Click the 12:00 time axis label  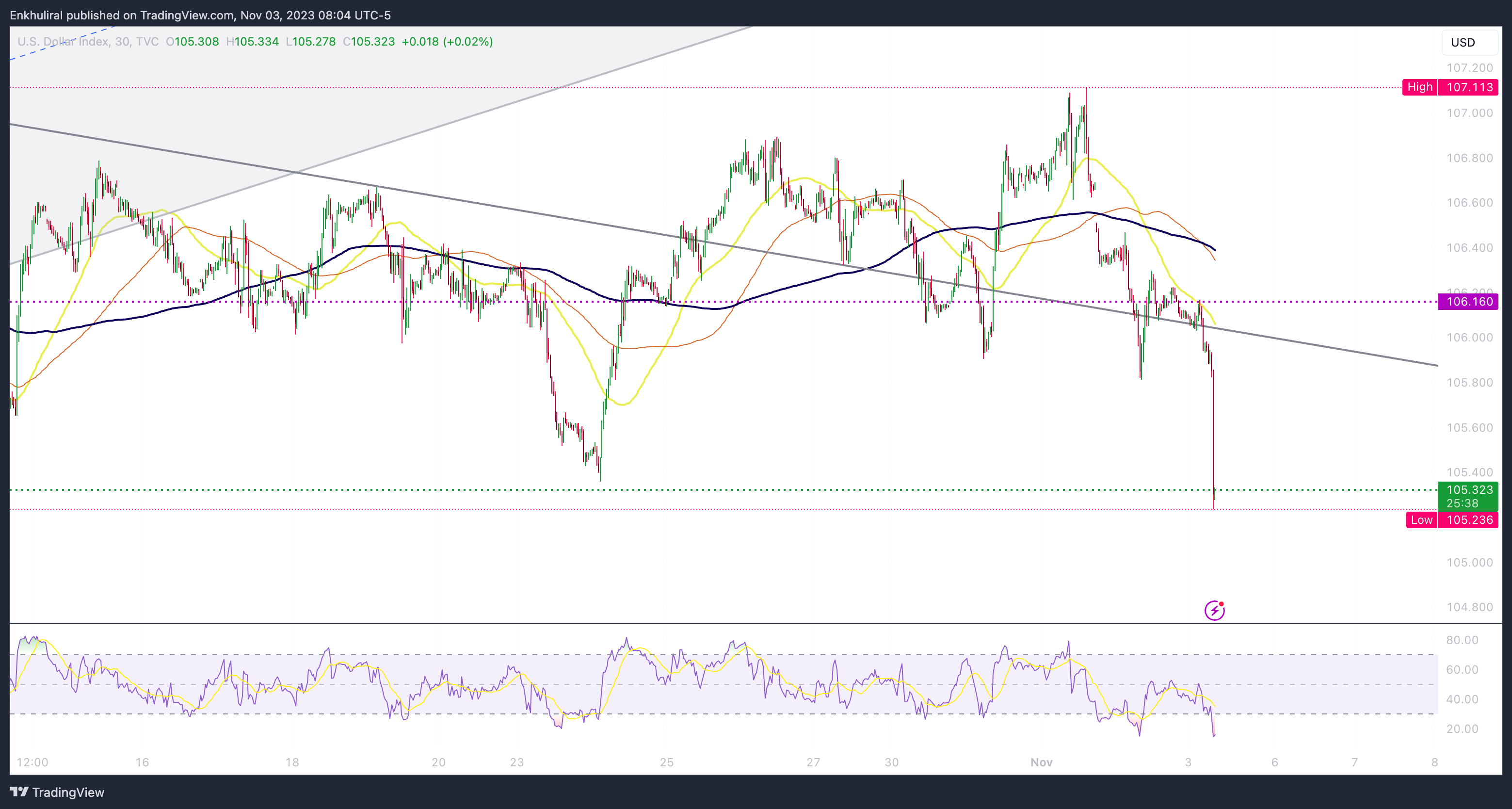click(32, 762)
